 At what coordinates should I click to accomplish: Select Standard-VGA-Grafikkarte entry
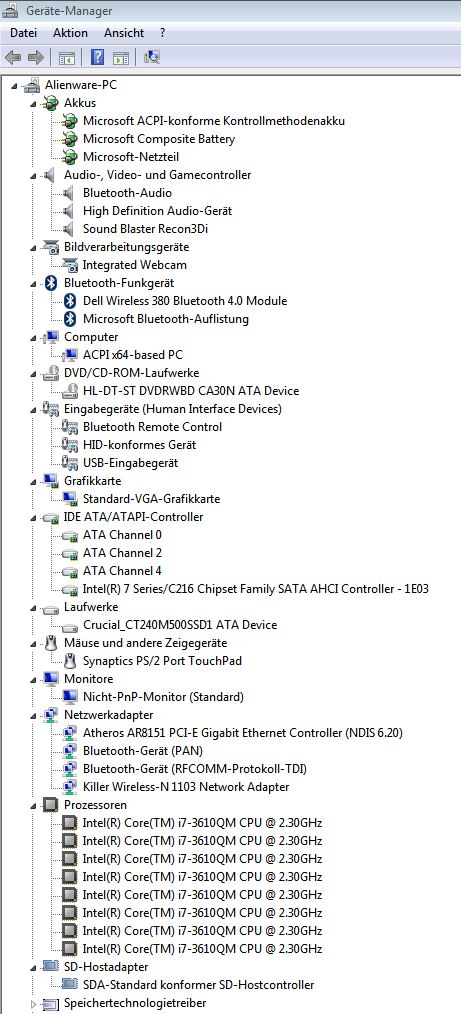coord(151,499)
